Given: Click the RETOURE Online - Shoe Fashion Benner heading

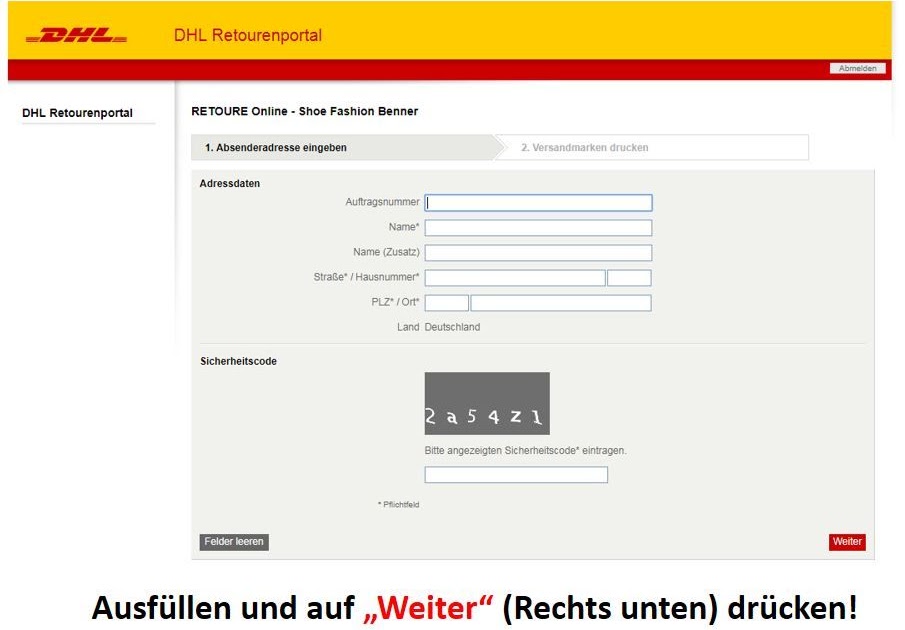Looking at the screenshot, I should pyautogui.click(x=305, y=111).
